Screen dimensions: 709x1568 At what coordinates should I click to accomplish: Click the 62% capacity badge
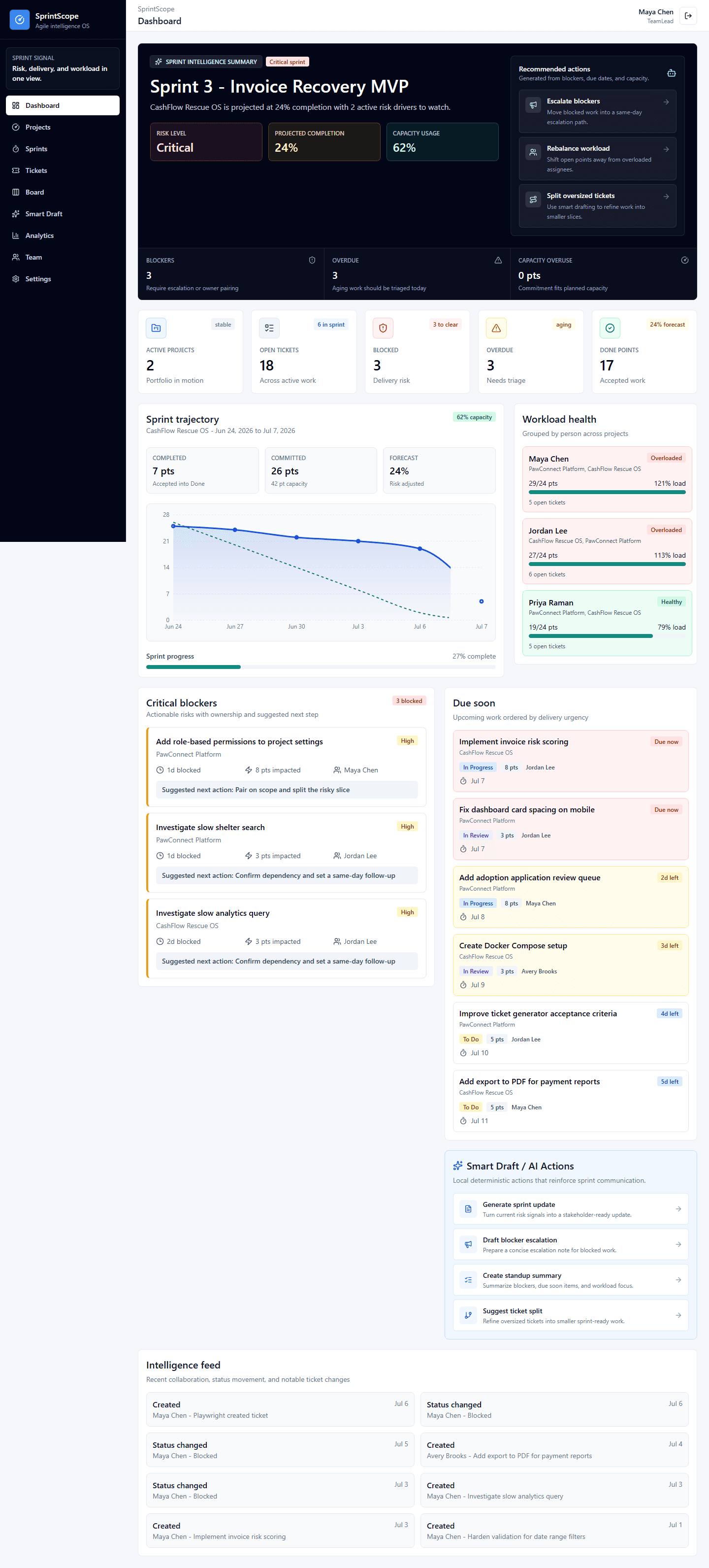pos(475,417)
